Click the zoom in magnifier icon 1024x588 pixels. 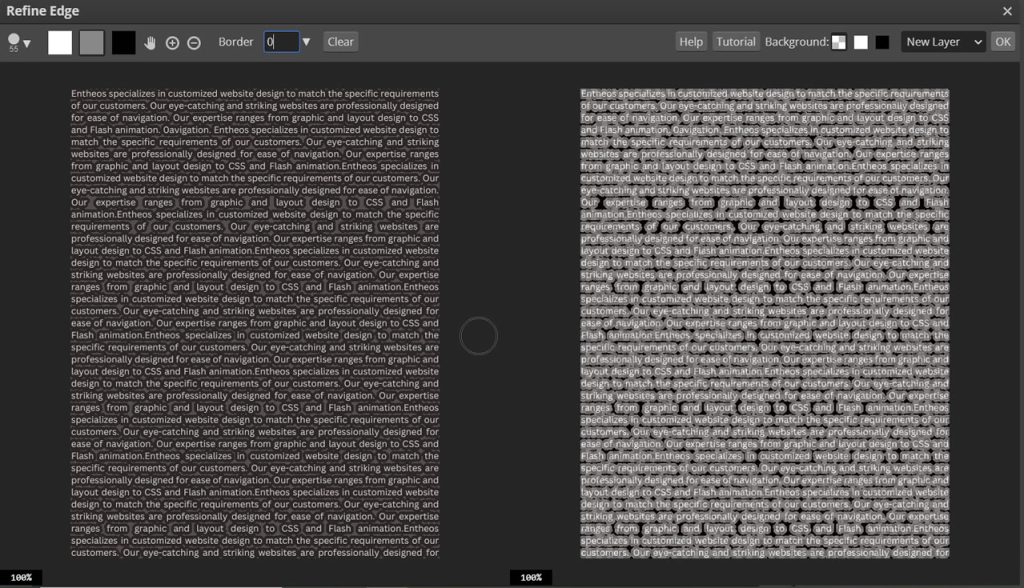tap(172, 42)
